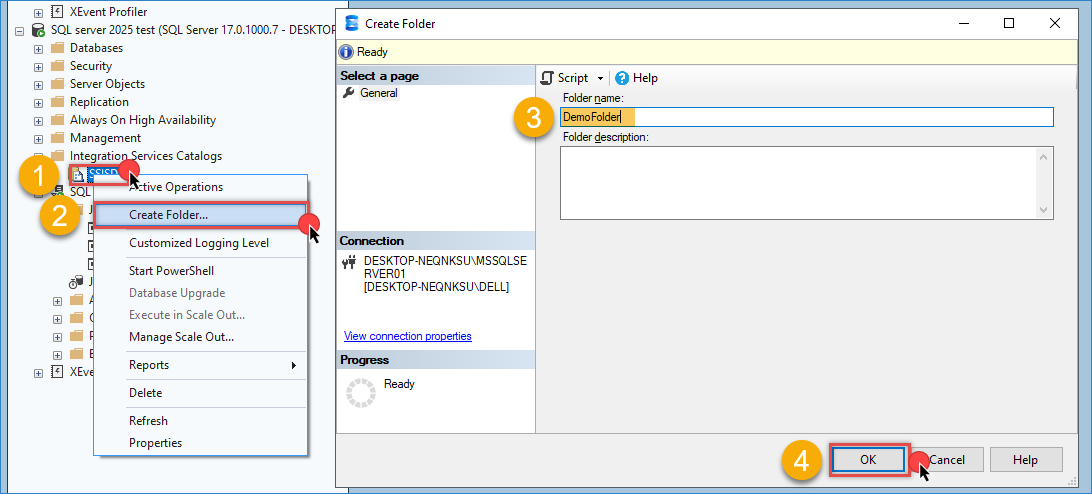The image size is (1092, 494).
Task: Click the Script toolbar icon
Action: [x=547, y=78]
